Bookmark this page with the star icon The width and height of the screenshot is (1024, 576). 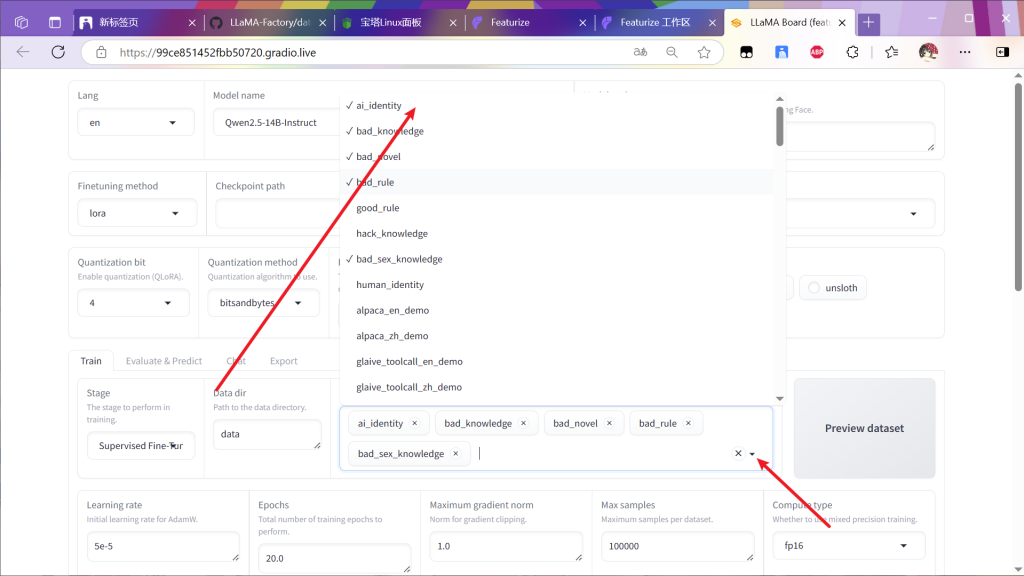tap(703, 52)
